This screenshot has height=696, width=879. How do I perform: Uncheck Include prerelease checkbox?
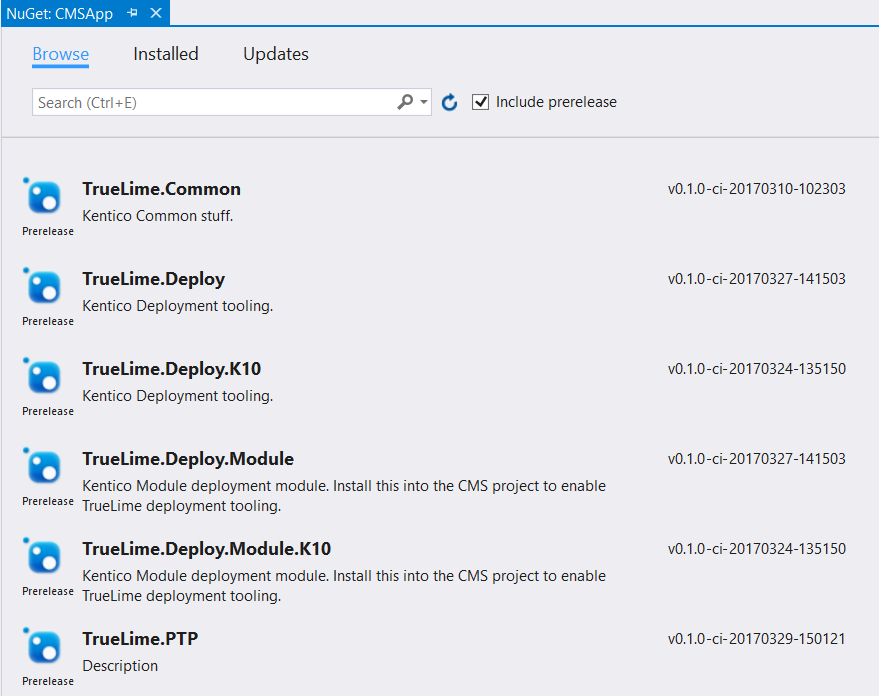(x=480, y=102)
